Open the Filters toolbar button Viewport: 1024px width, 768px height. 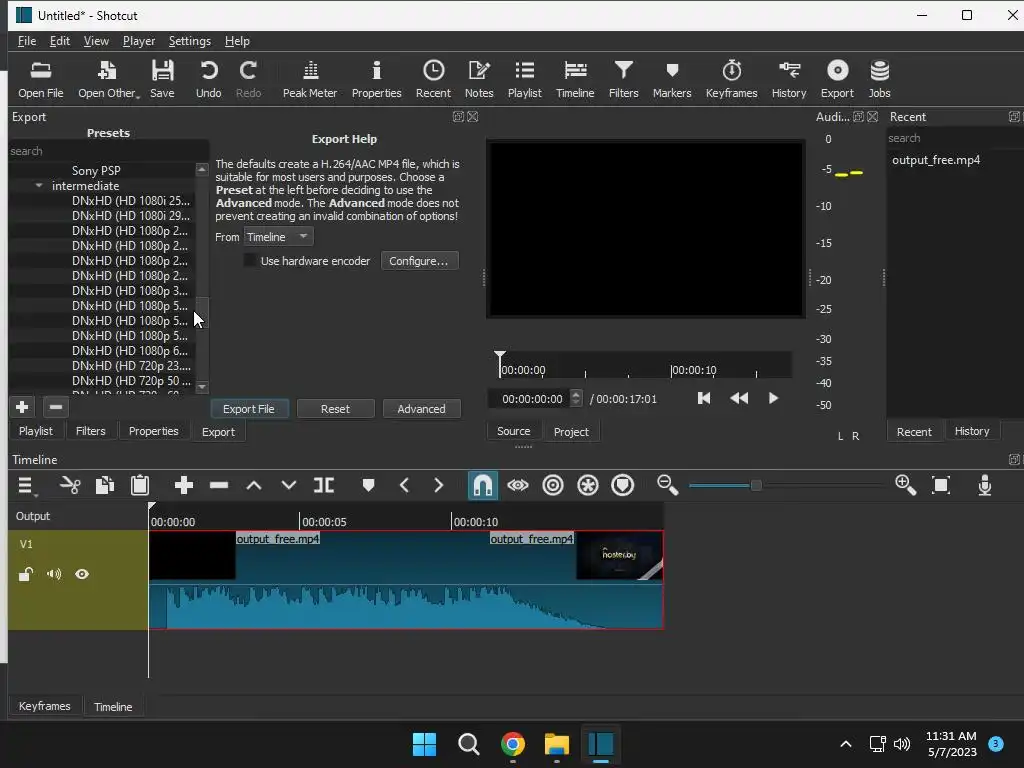623,78
